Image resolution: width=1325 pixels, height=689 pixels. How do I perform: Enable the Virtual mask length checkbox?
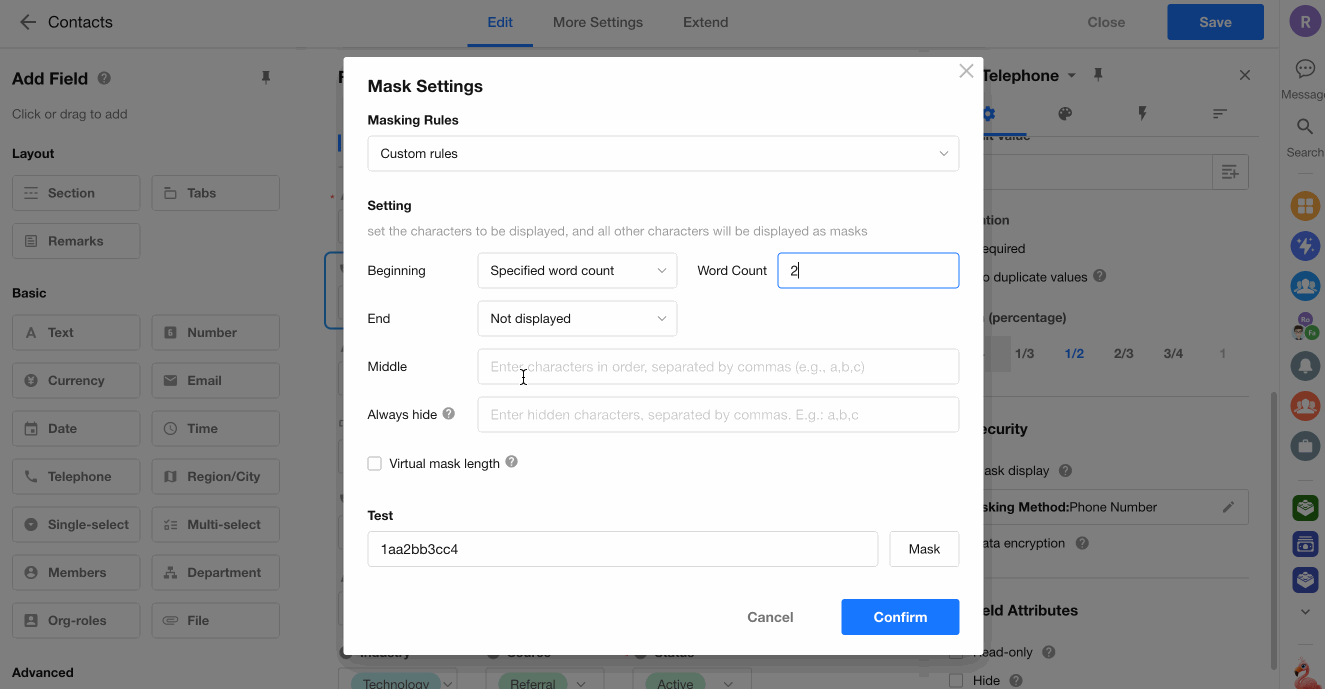[x=375, y=463]
